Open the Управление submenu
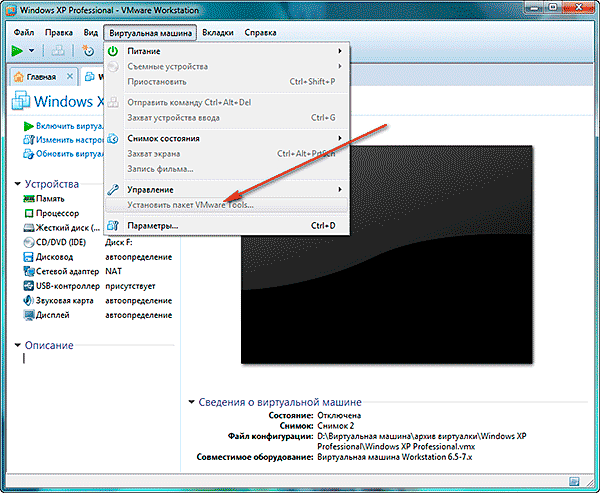 [x=227, y=190]
